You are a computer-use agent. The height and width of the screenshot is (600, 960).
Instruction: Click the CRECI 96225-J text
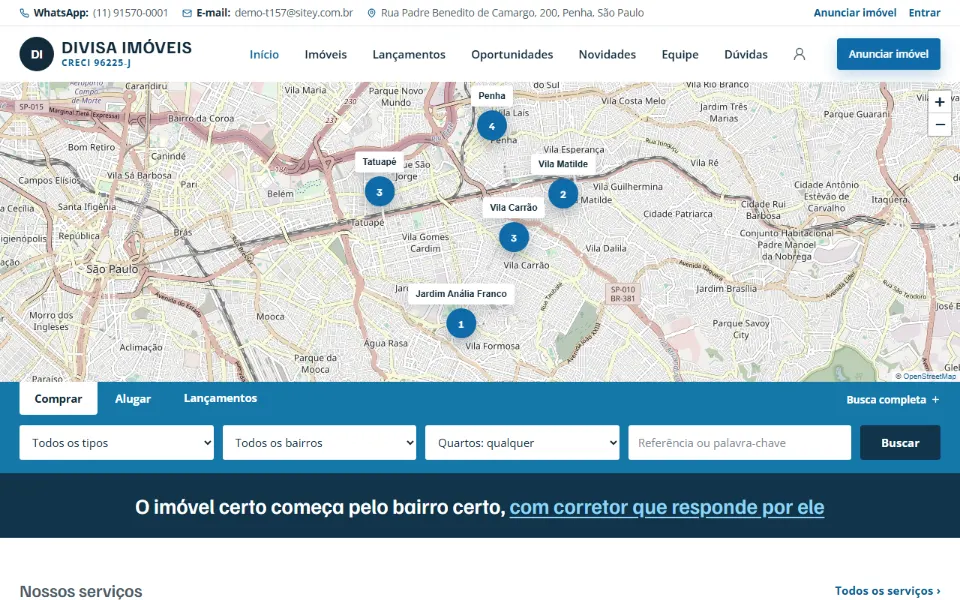(96, 62)
